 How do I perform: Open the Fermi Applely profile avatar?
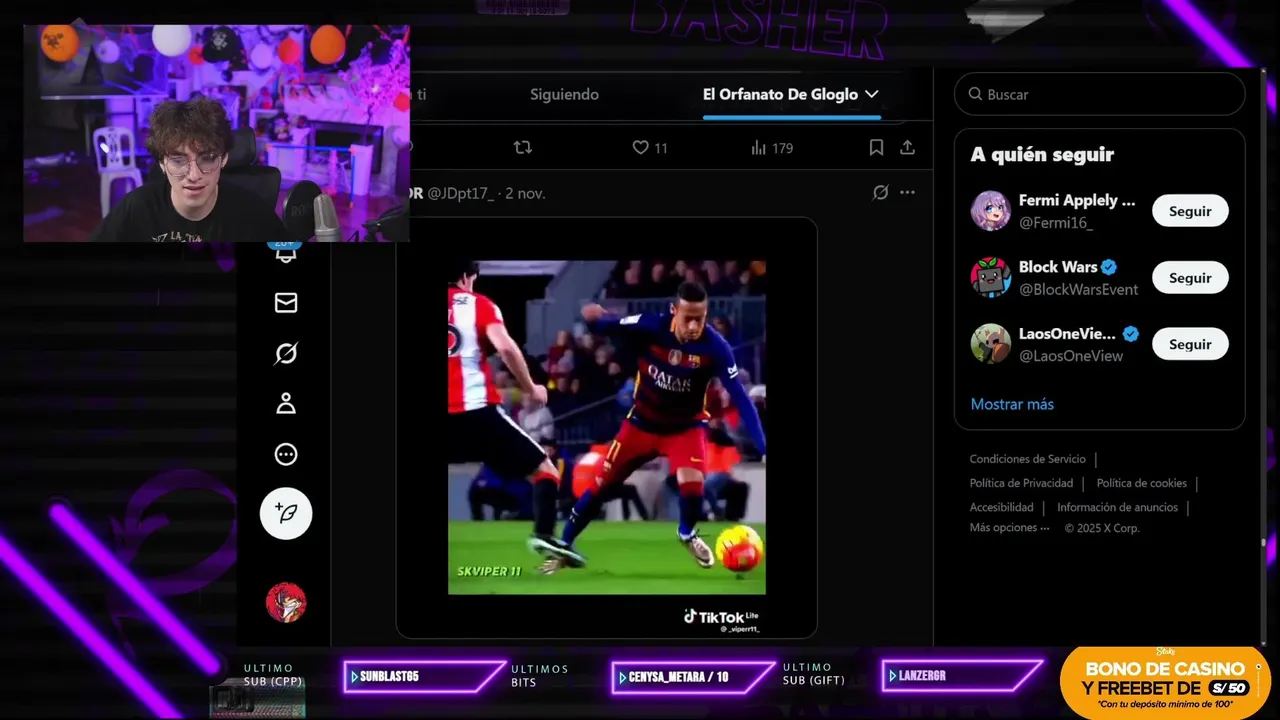click(990, 211)
